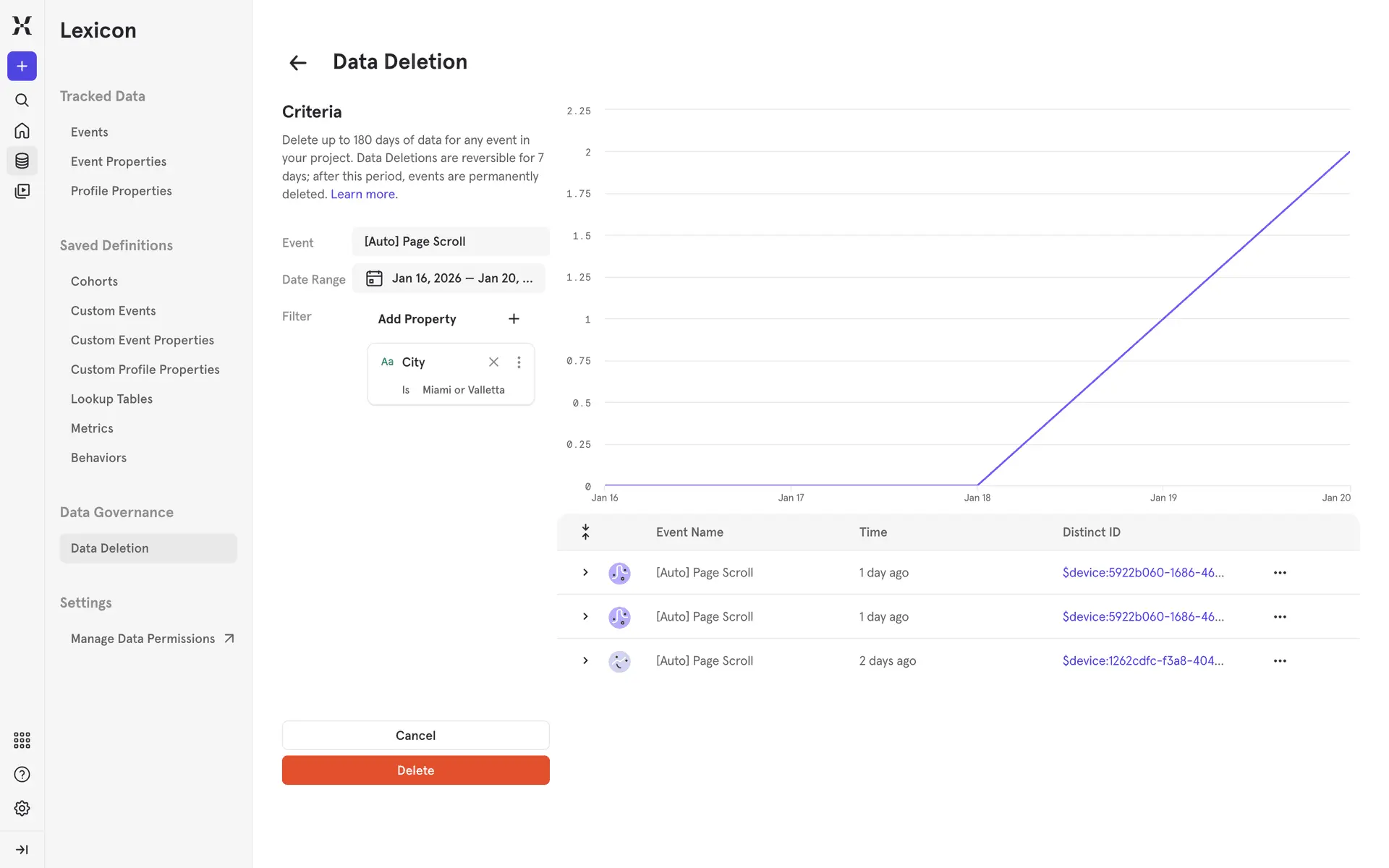Follow the Learn more link
Viewport: 1389px width, 868px height.
click(x=362, y=194)
